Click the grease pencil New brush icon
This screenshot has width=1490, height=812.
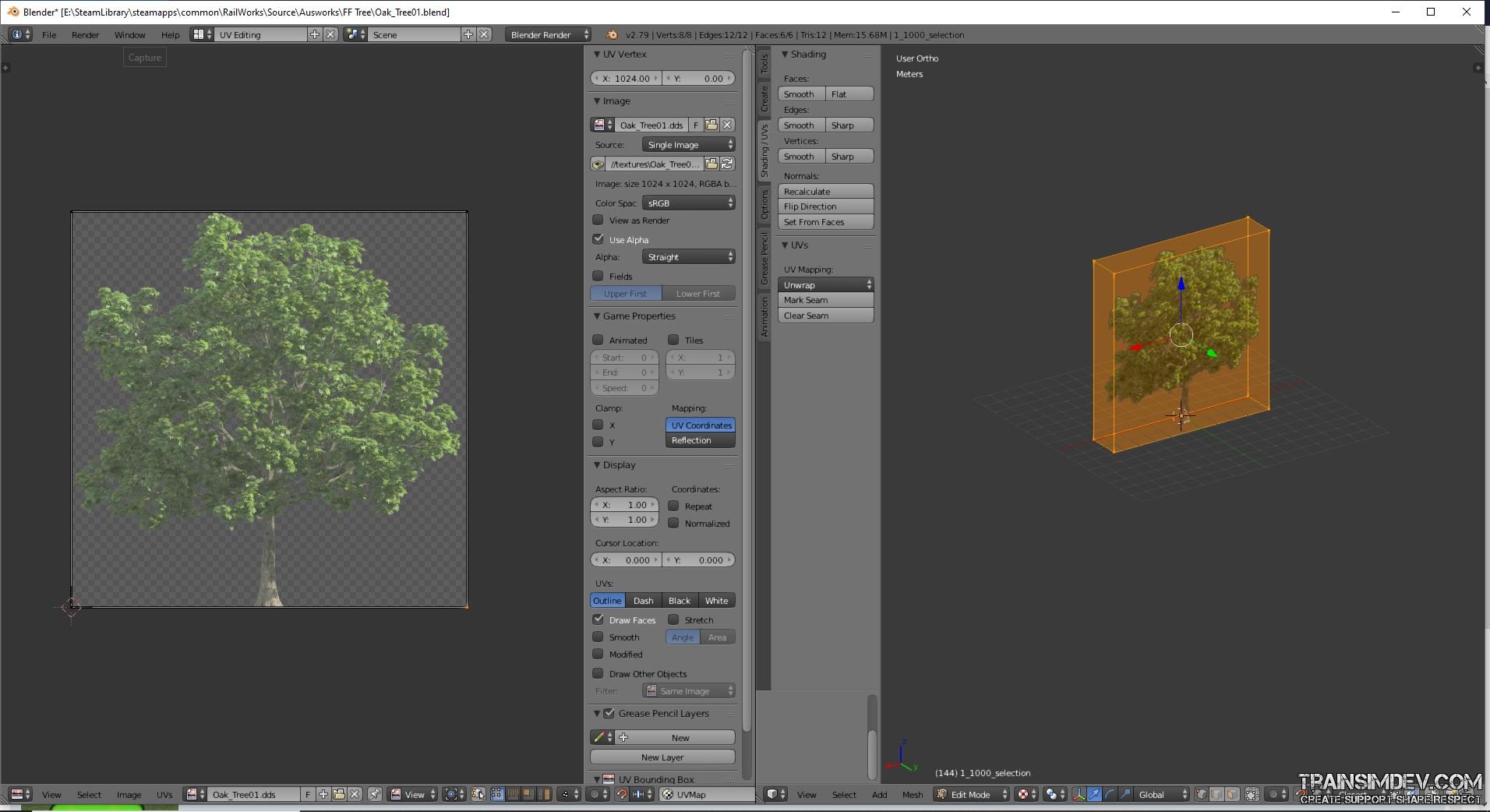[598, 737]
